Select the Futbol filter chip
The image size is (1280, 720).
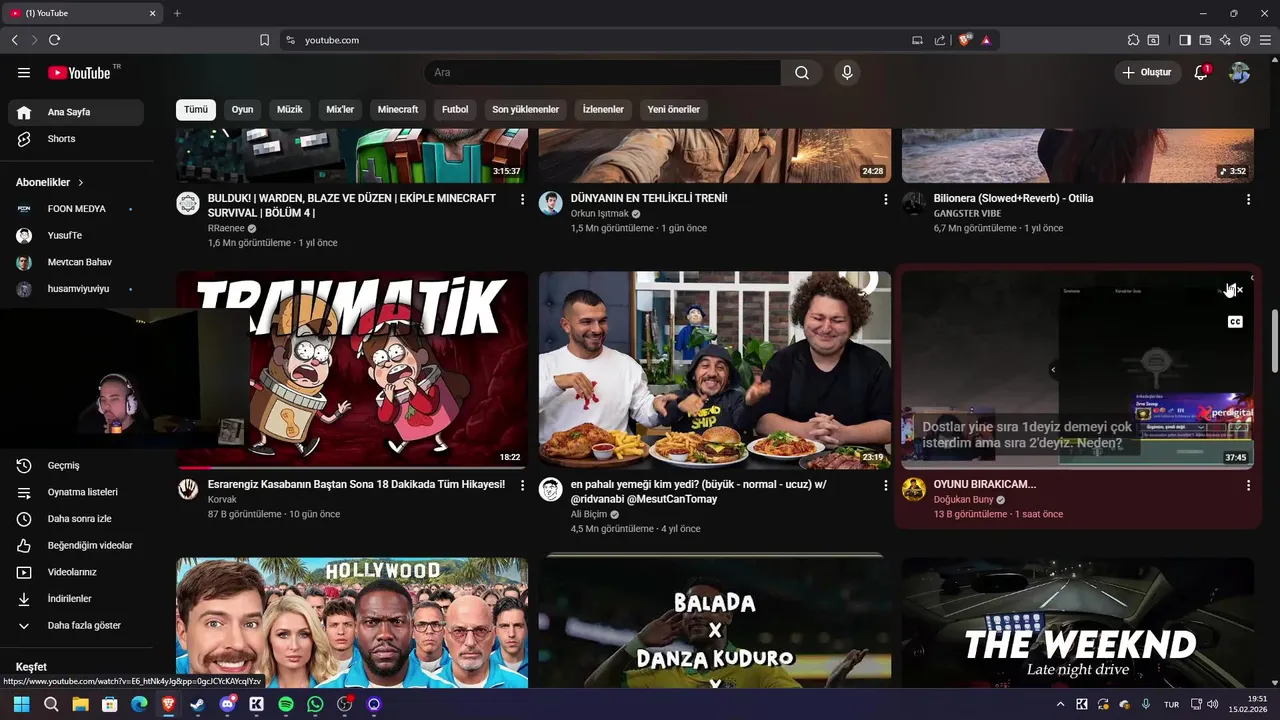[455, 110]
